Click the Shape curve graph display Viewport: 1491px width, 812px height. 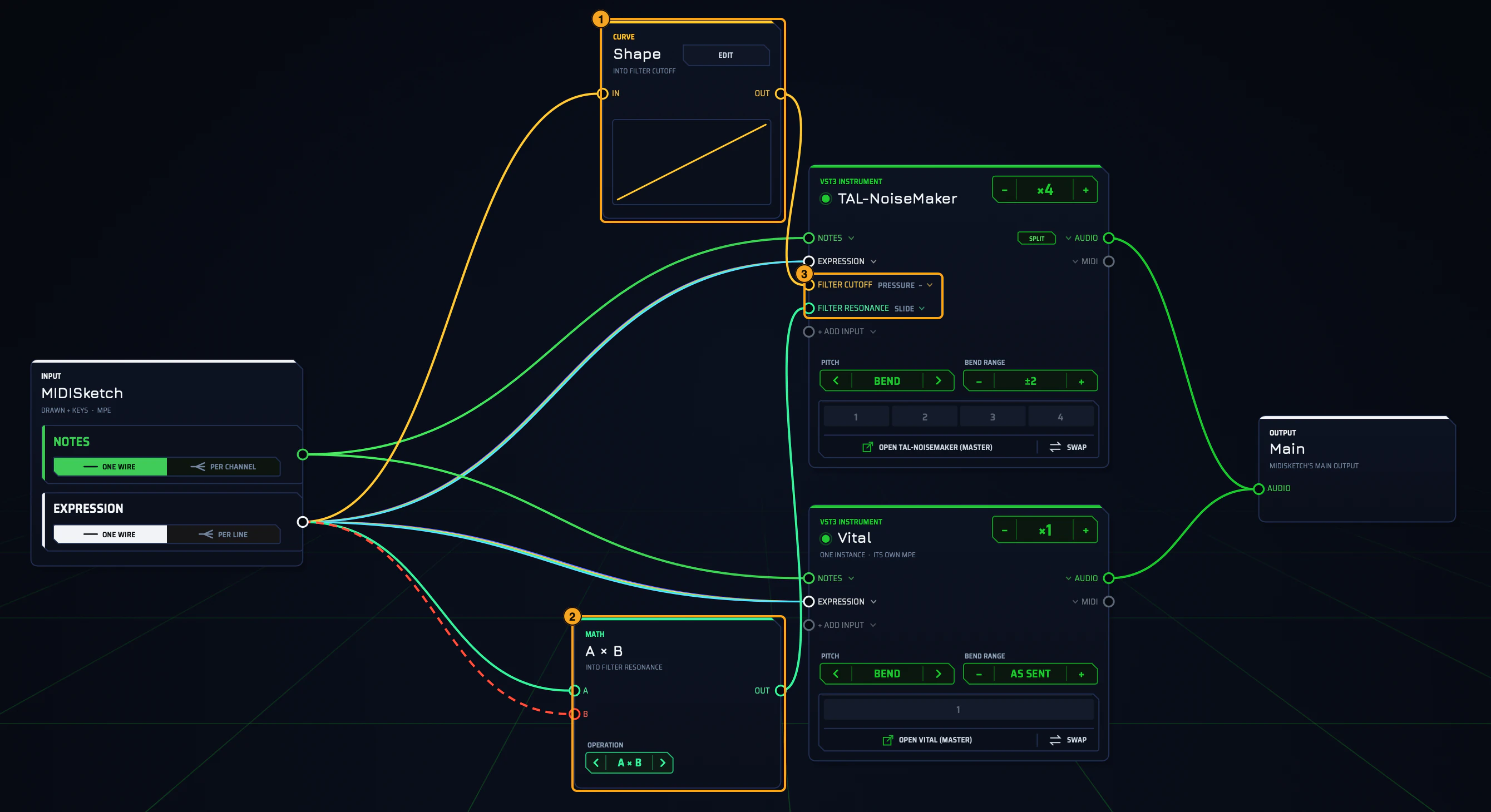(x=692, y=162)
